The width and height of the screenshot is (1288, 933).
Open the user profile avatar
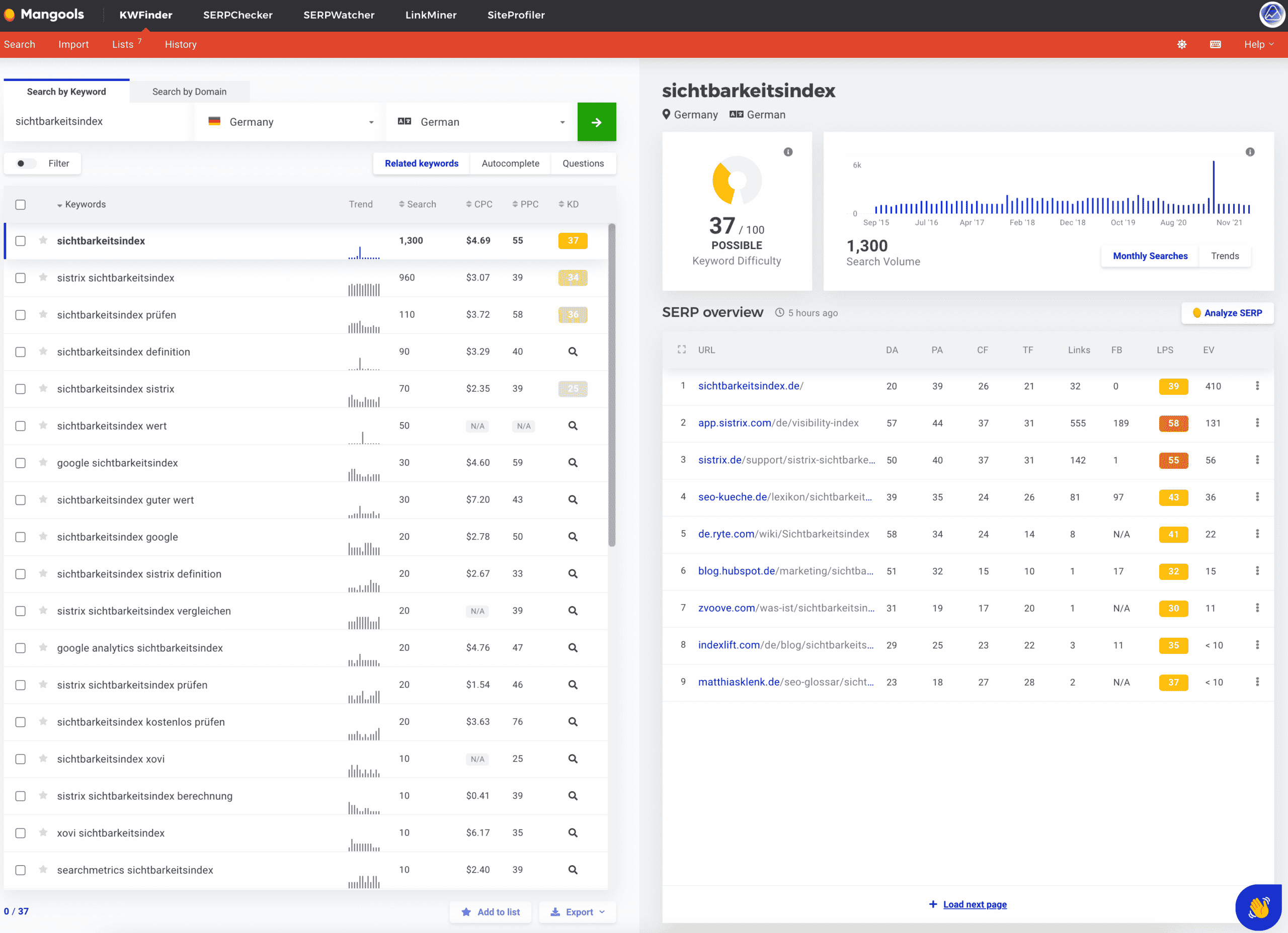click(x=1272, y=14)
